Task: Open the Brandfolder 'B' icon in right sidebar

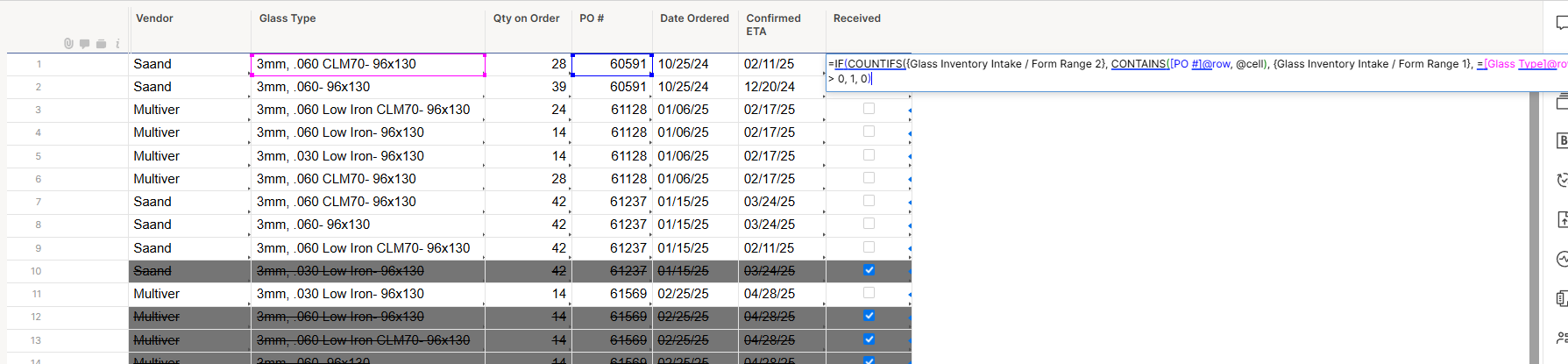Action: [x=1562, y=140]
